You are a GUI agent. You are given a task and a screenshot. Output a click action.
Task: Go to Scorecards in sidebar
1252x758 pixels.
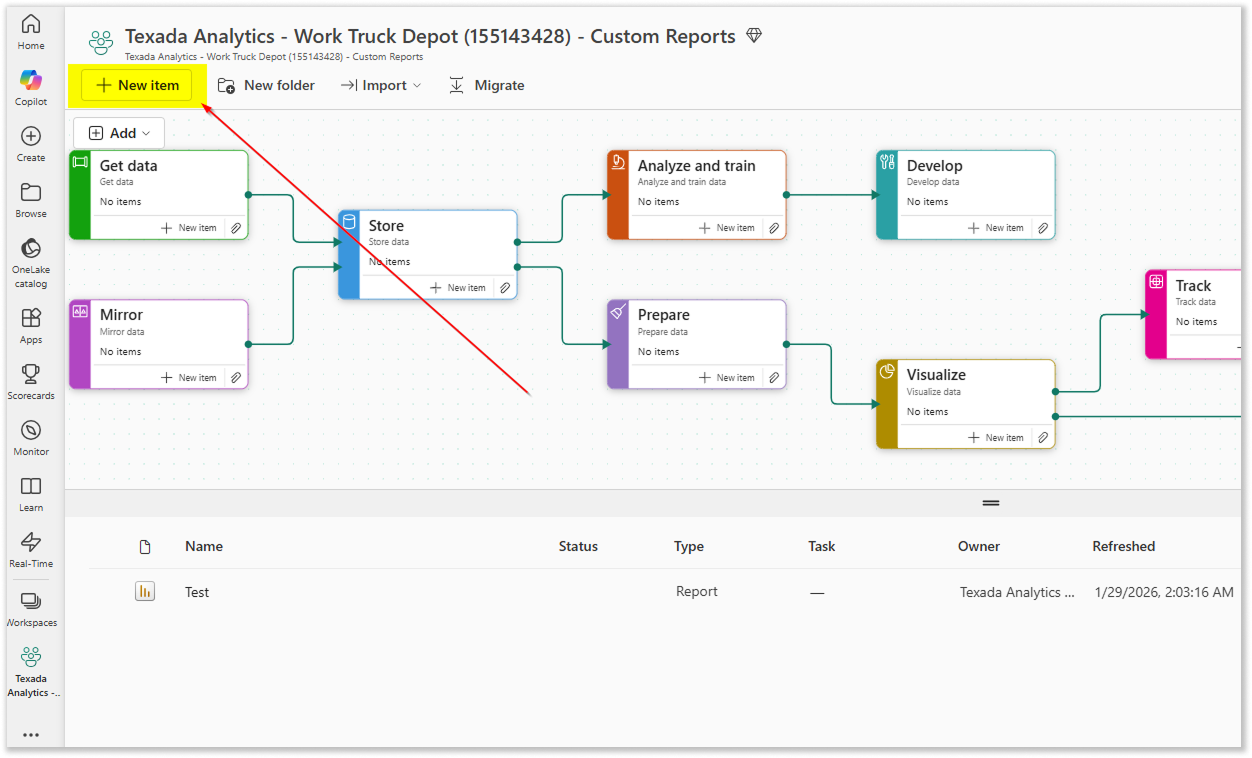31,380
